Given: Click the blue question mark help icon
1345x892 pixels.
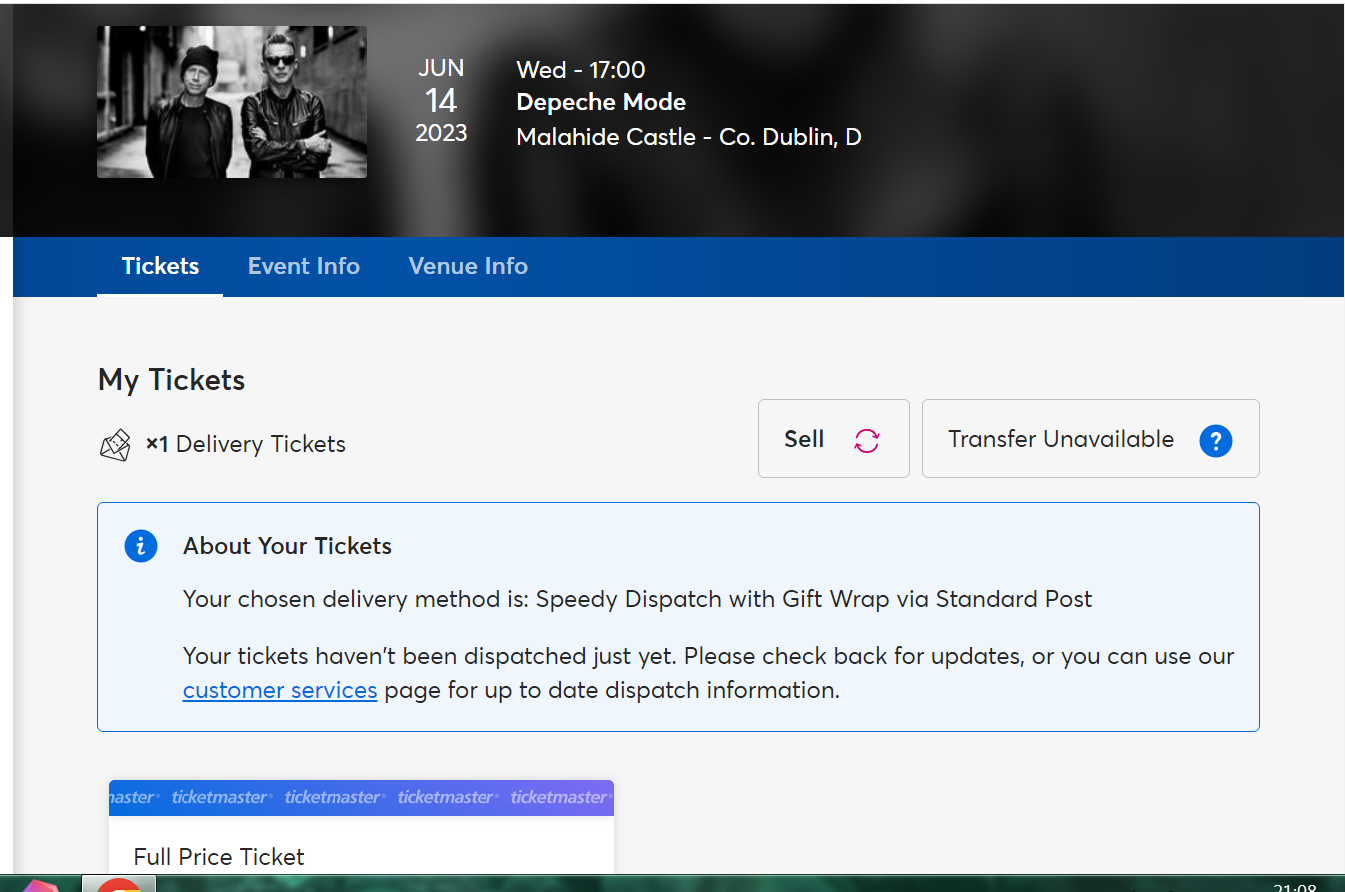Looking at the screenshot, I should click(1215, 440).
